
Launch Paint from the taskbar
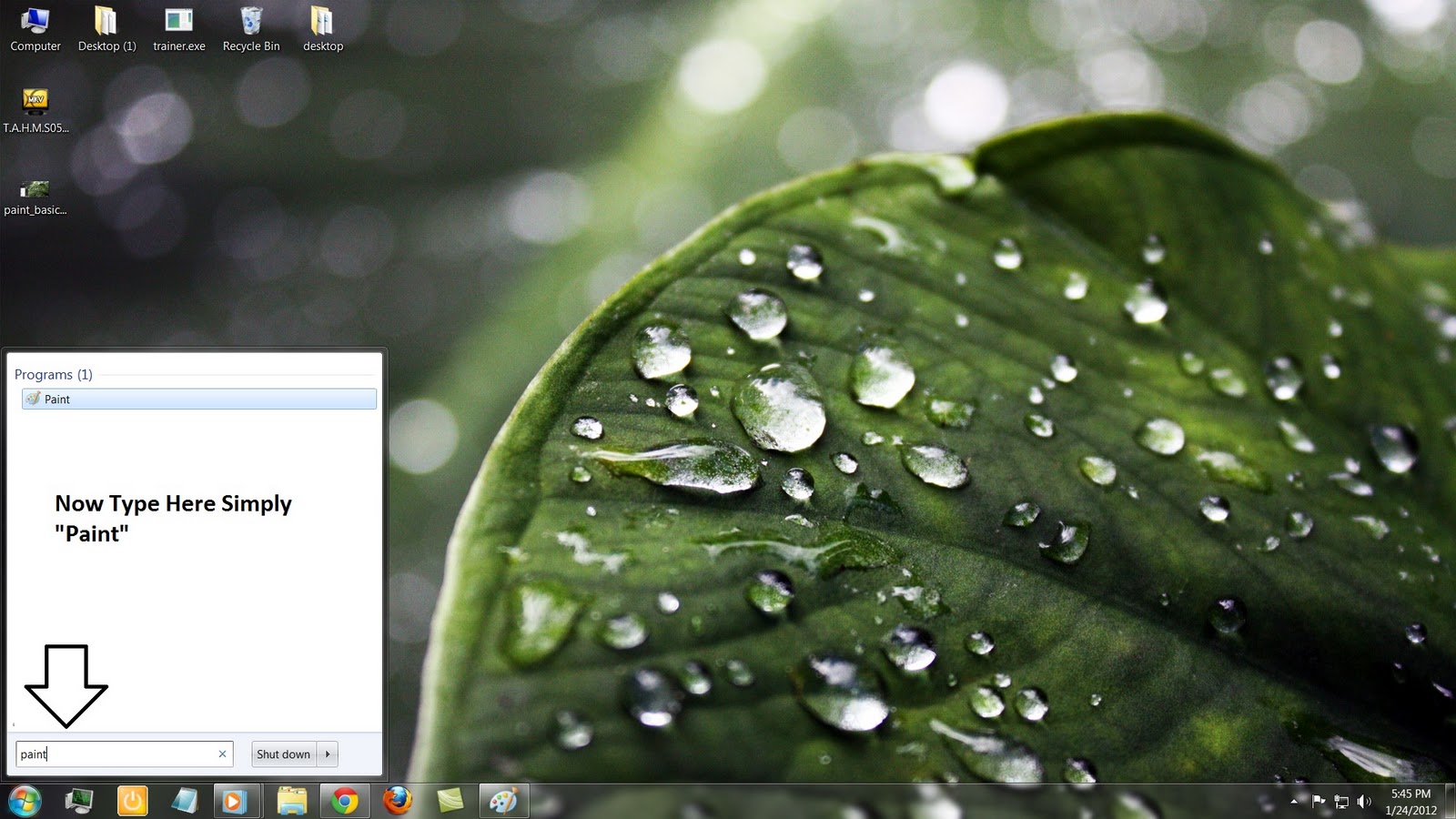coord(504,801)
